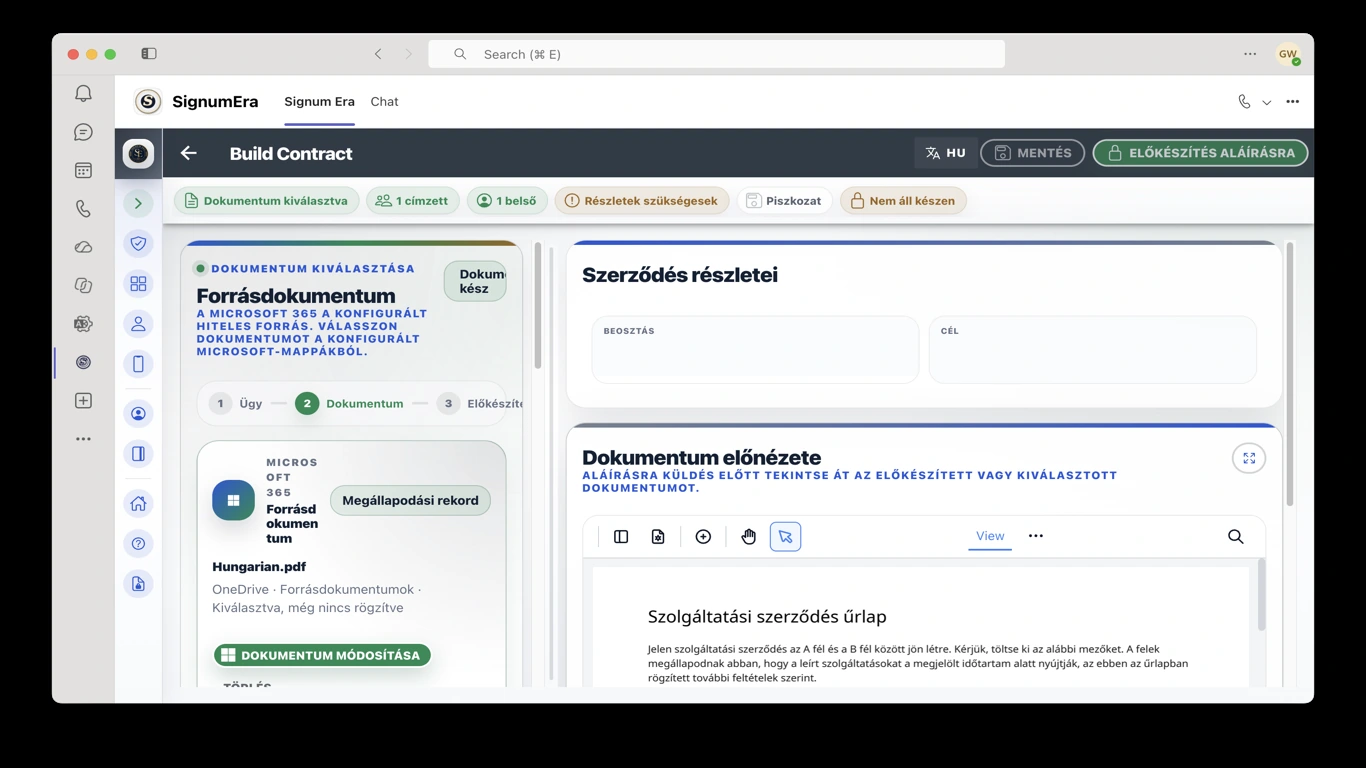Screen dimensions: 1366x768
Task: Open the dashboard grid icon in sidebar
Action: (138, 284)
